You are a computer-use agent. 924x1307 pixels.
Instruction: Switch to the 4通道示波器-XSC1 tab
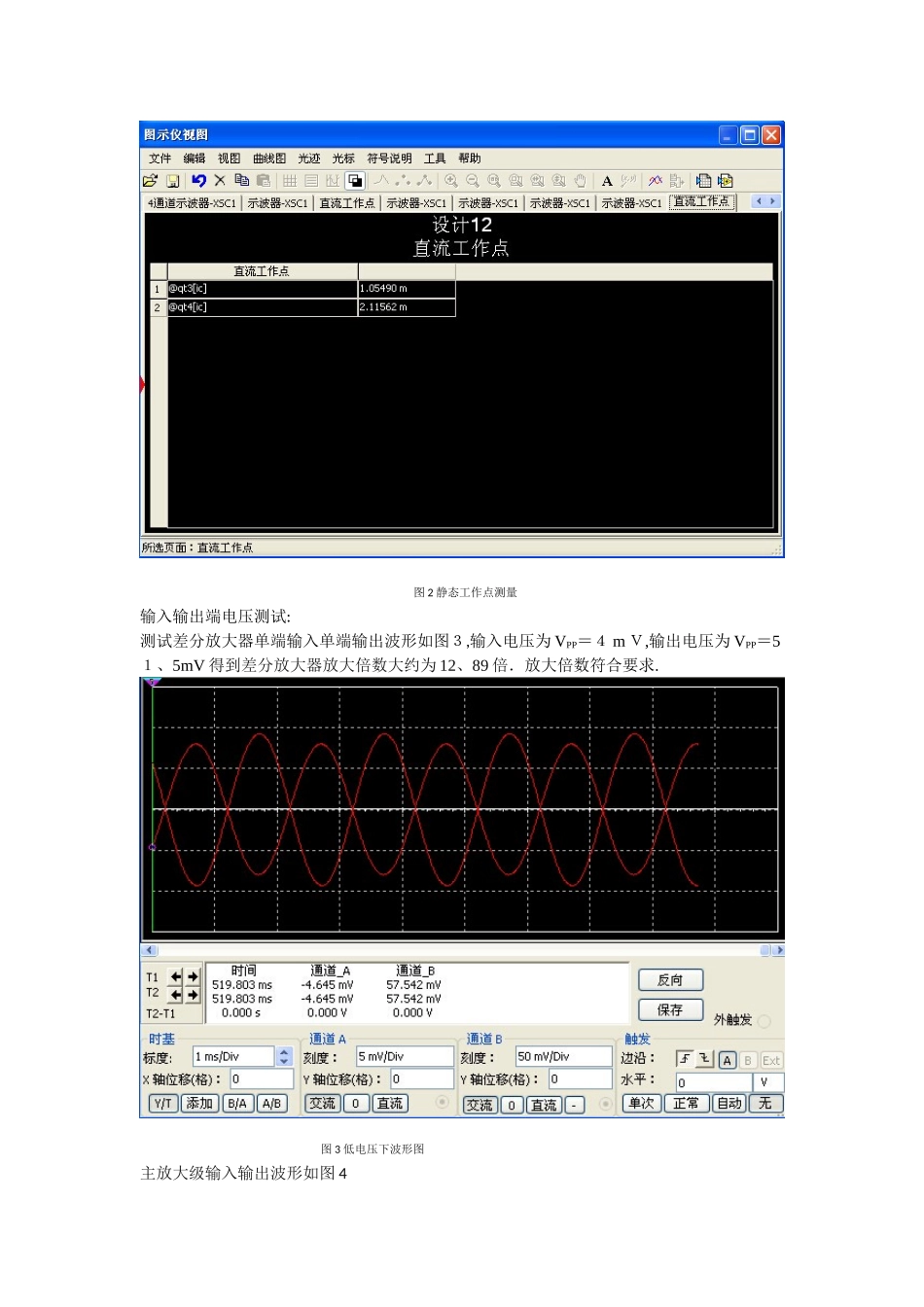coord(192,203)
